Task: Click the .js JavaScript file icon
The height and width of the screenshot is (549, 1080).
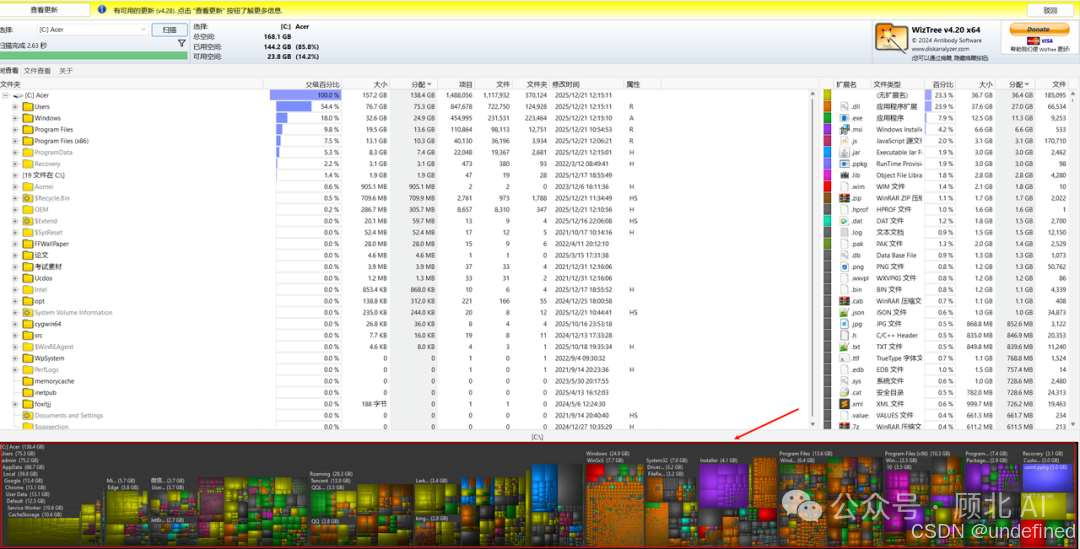Action: click(844, 141)
